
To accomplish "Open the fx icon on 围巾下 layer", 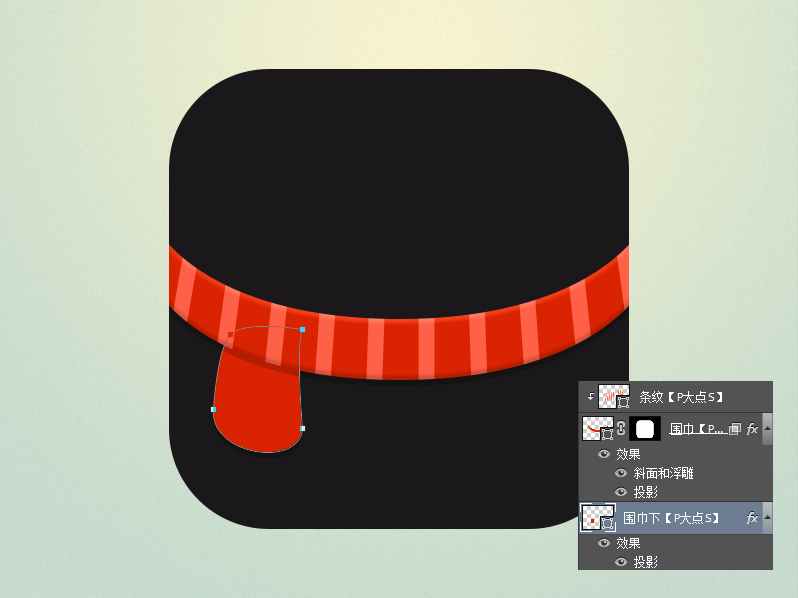I will [x=752, y=518].
